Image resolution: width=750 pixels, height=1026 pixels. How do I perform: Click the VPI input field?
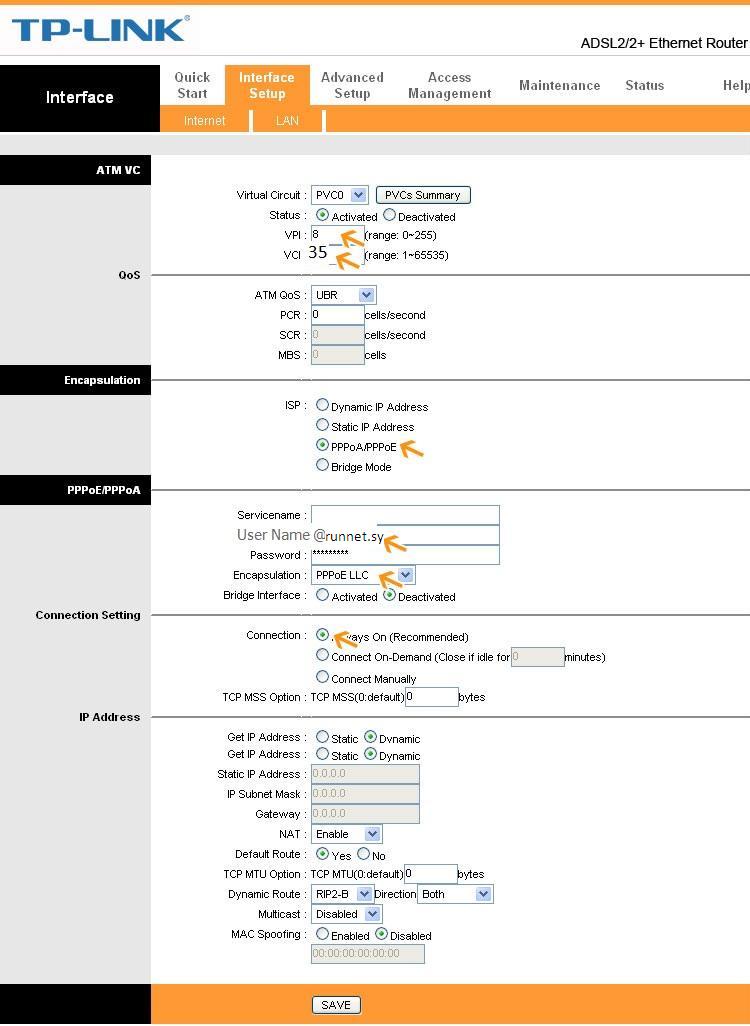tap(337, 235)
